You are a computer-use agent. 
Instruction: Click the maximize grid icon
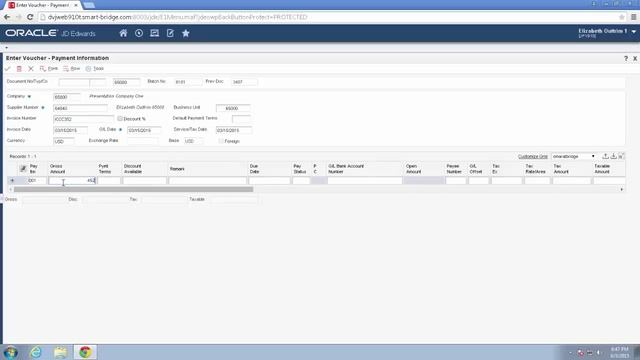621,156
